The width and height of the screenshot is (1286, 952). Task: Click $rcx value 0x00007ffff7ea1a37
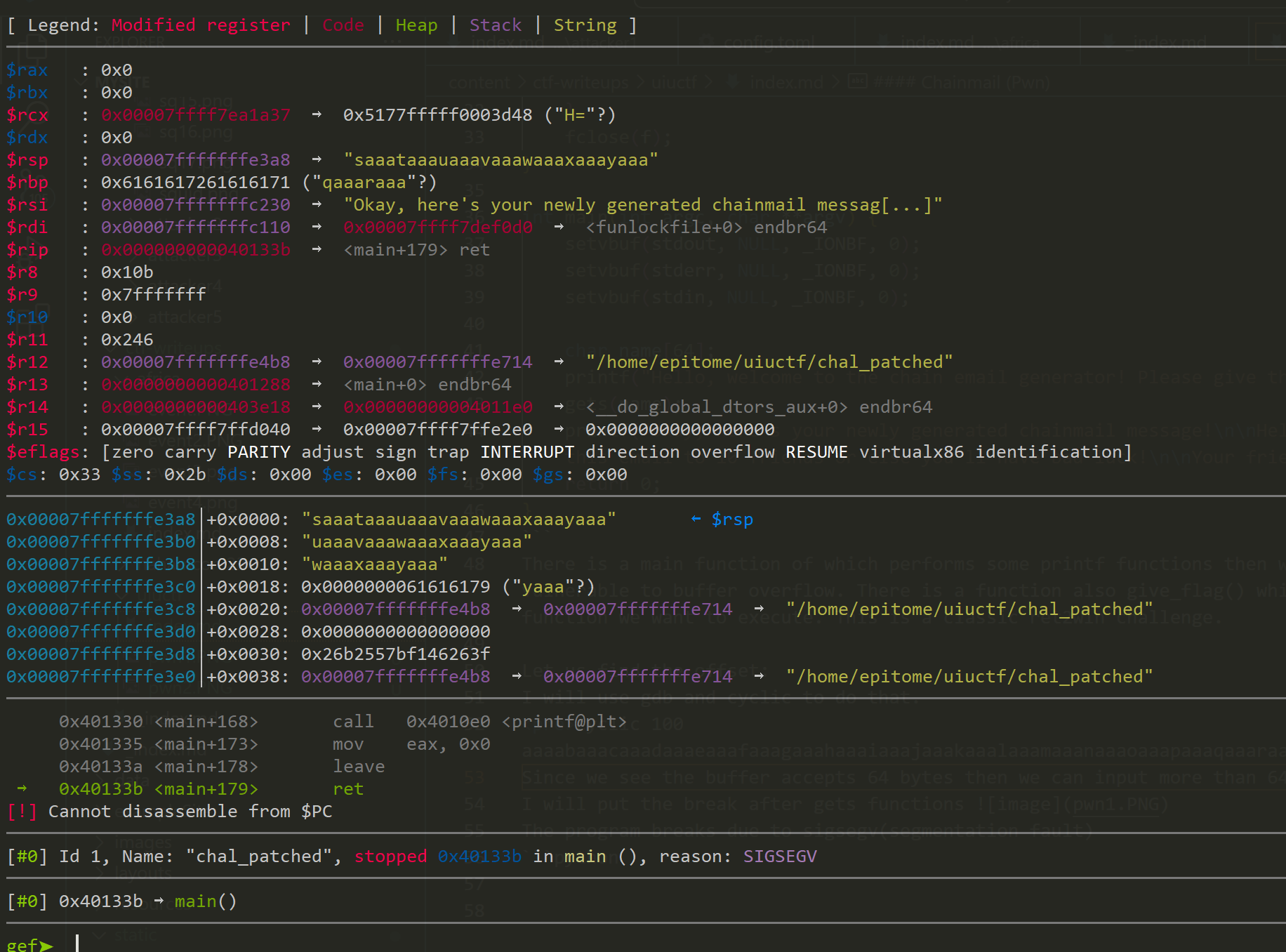[x=196, y=115]
